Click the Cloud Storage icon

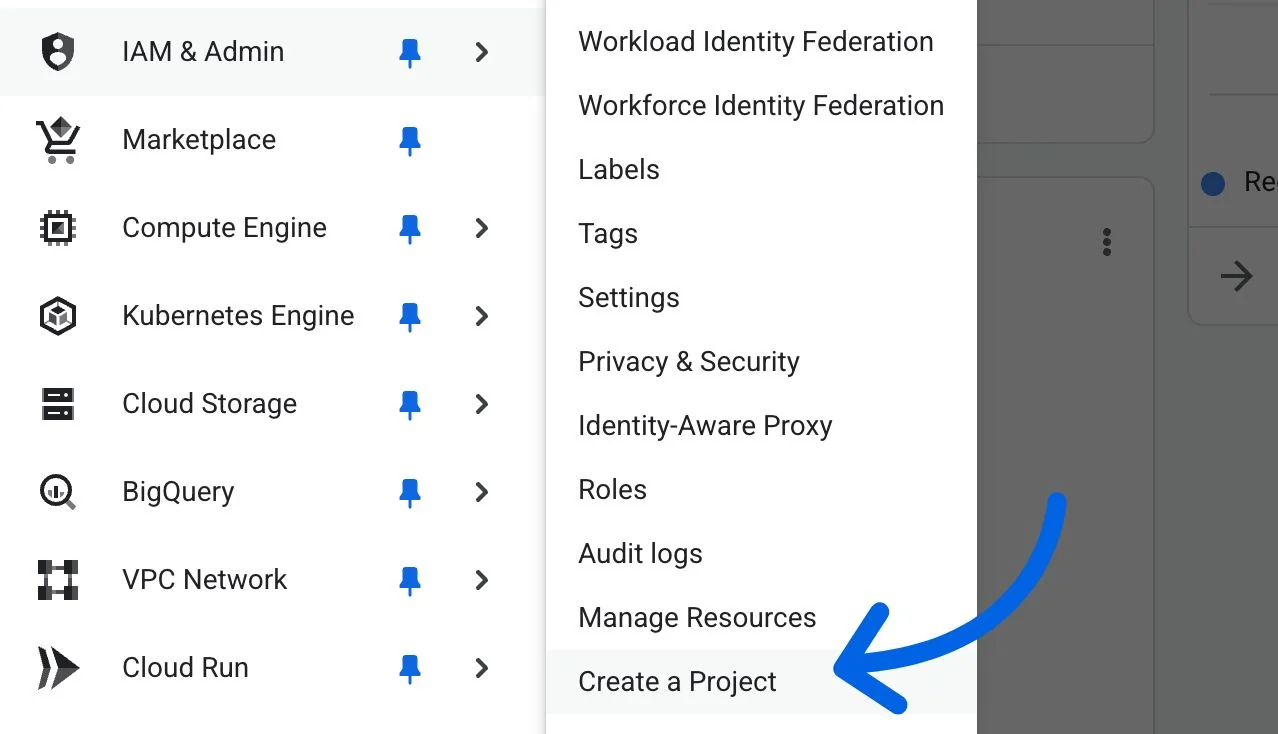pyautogui.click(x=58, y=404)
